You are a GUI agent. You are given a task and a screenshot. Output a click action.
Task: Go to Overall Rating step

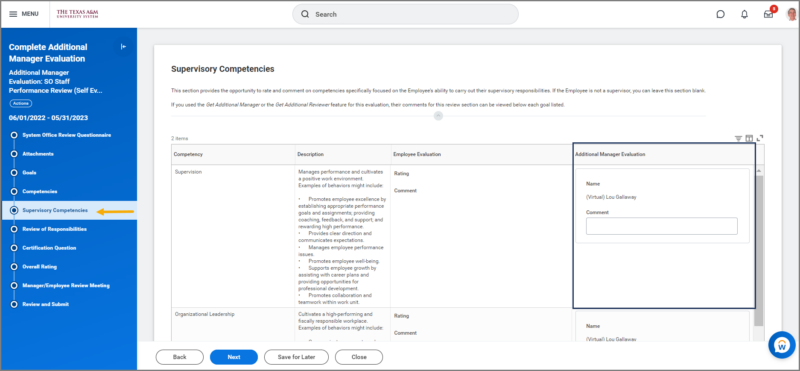(x=39, y=267)
